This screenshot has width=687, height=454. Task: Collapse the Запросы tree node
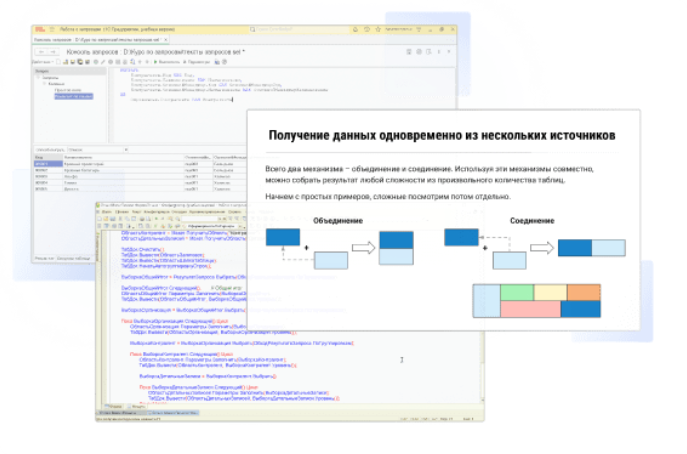(x=37, y=77)
